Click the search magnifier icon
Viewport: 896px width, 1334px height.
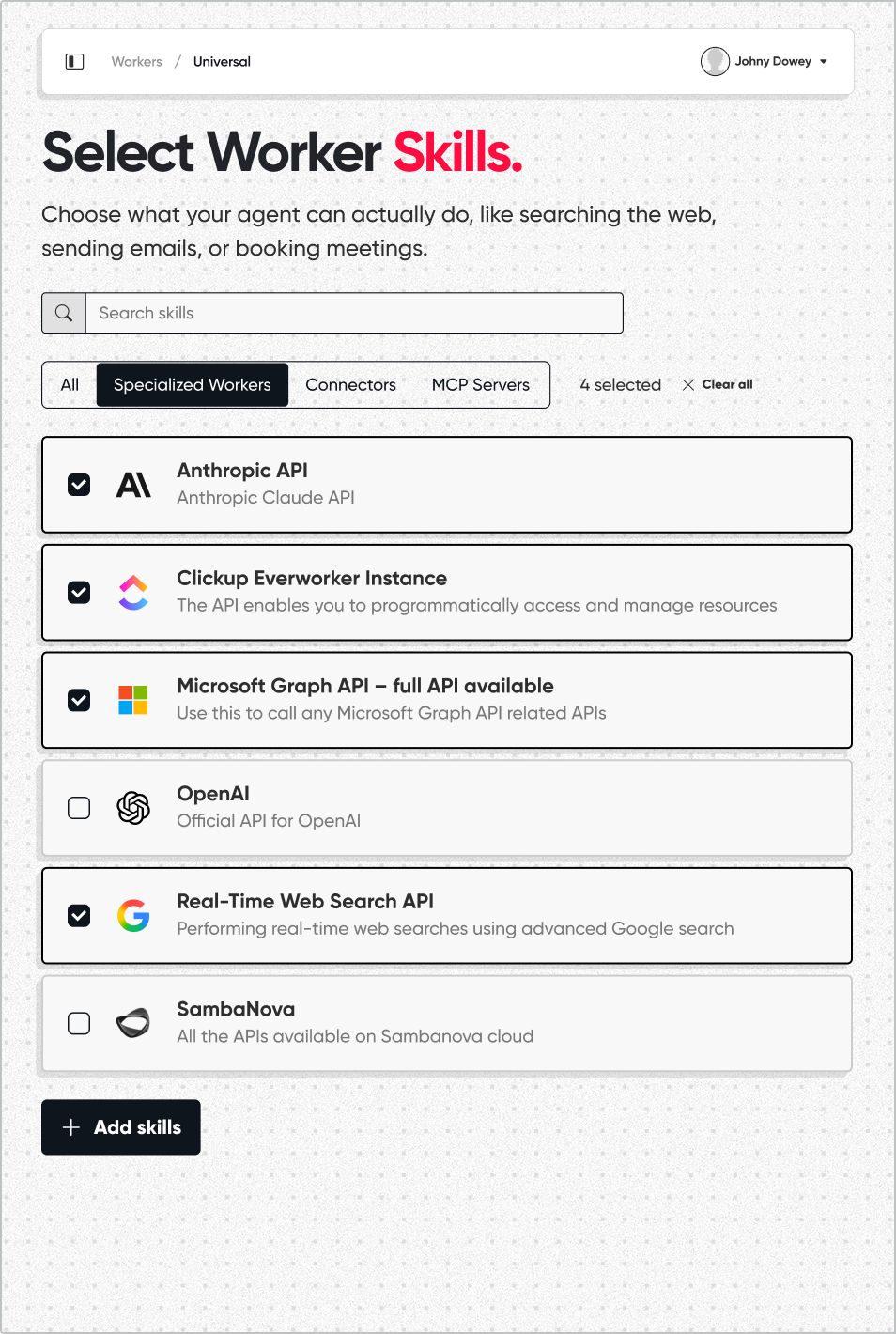64,313
